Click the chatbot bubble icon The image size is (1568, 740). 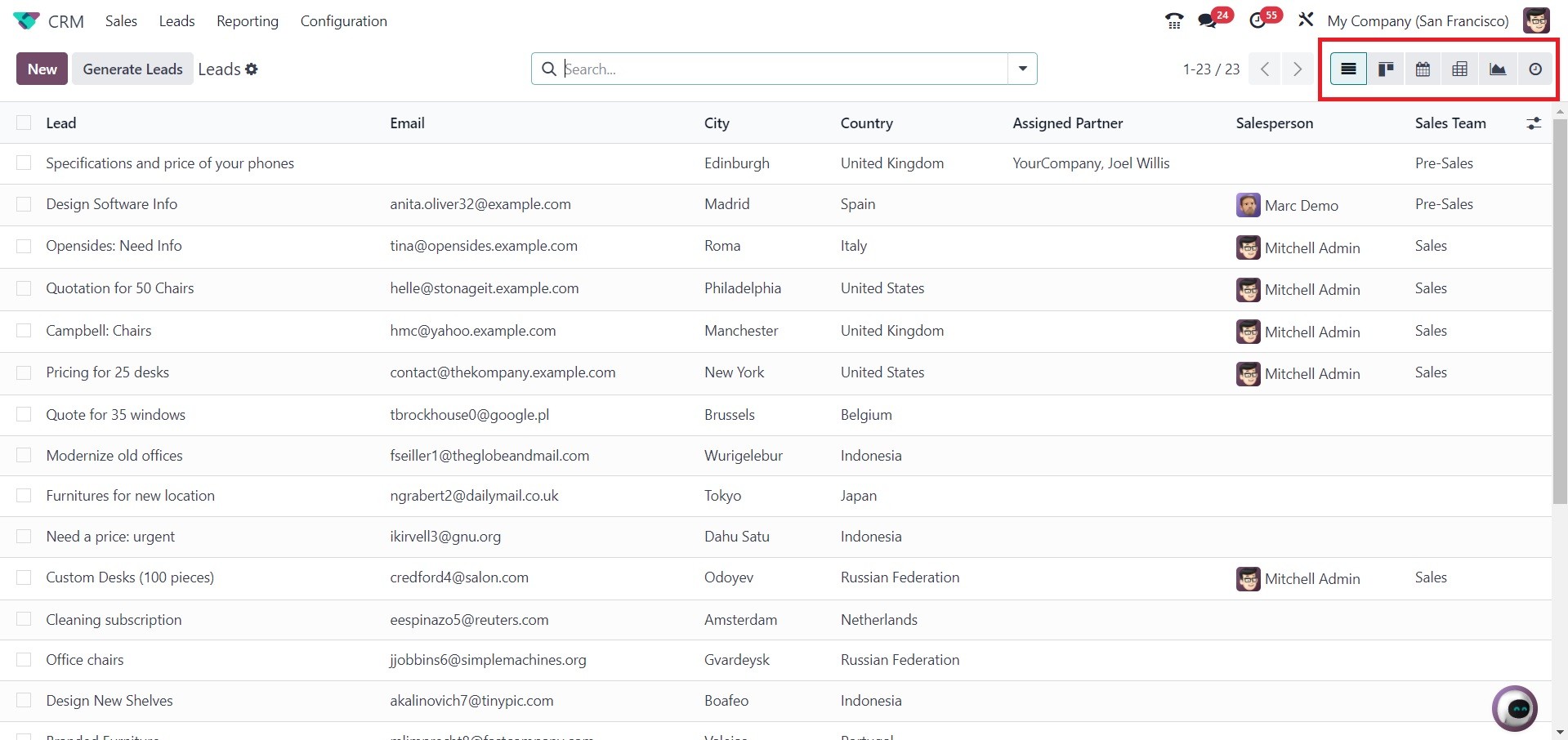[x=1516, y=708]
